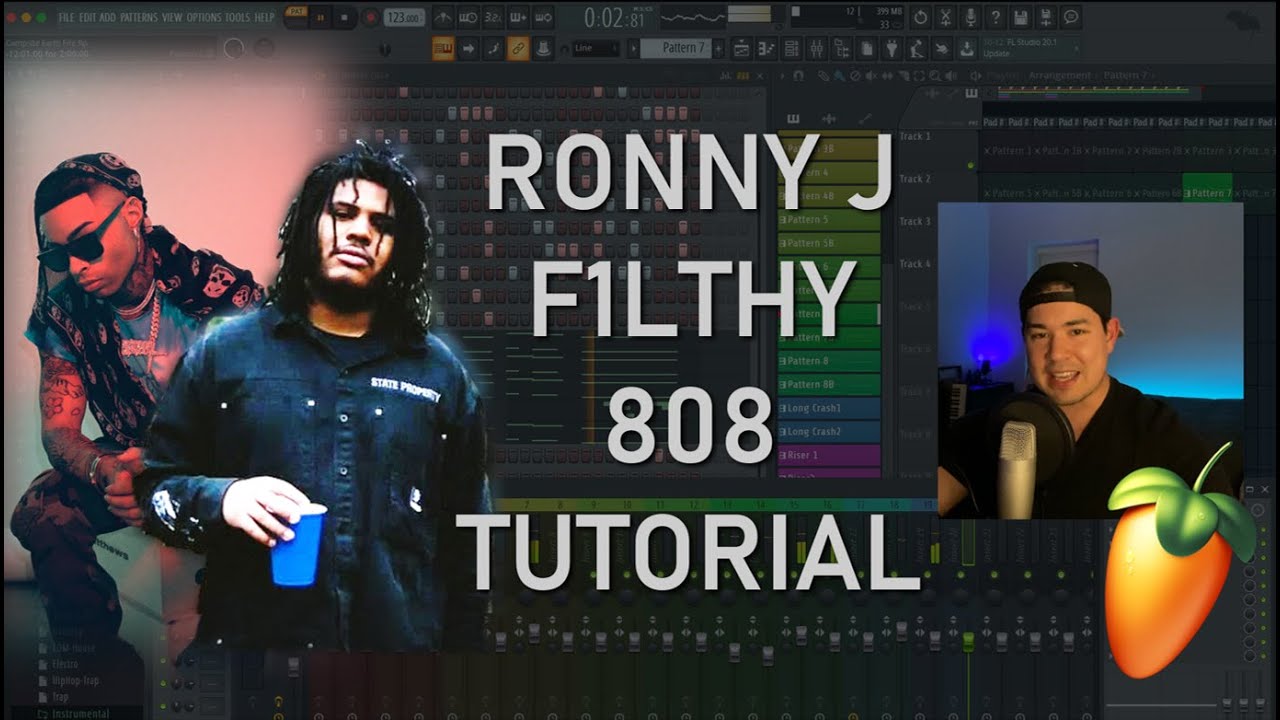
Task: Open the OPTIONS menu
Action: coord(204,18)
